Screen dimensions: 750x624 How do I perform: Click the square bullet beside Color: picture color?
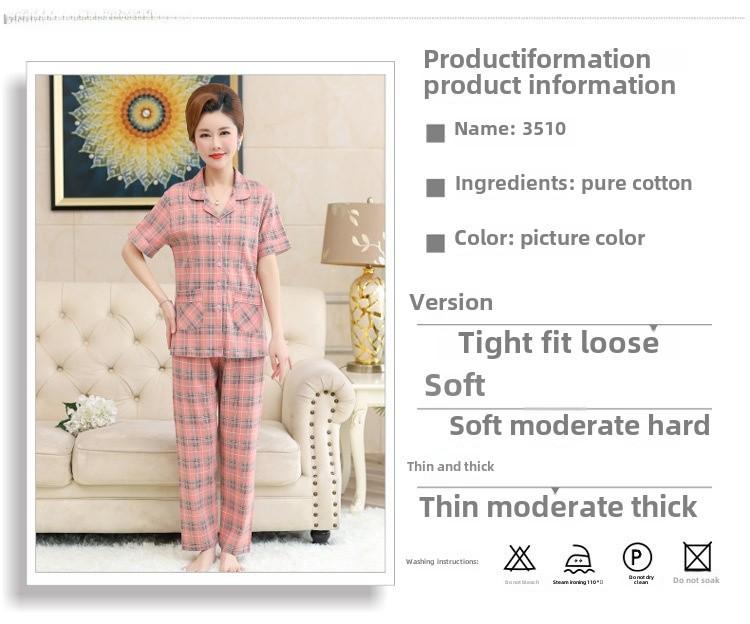pos(435,243)
